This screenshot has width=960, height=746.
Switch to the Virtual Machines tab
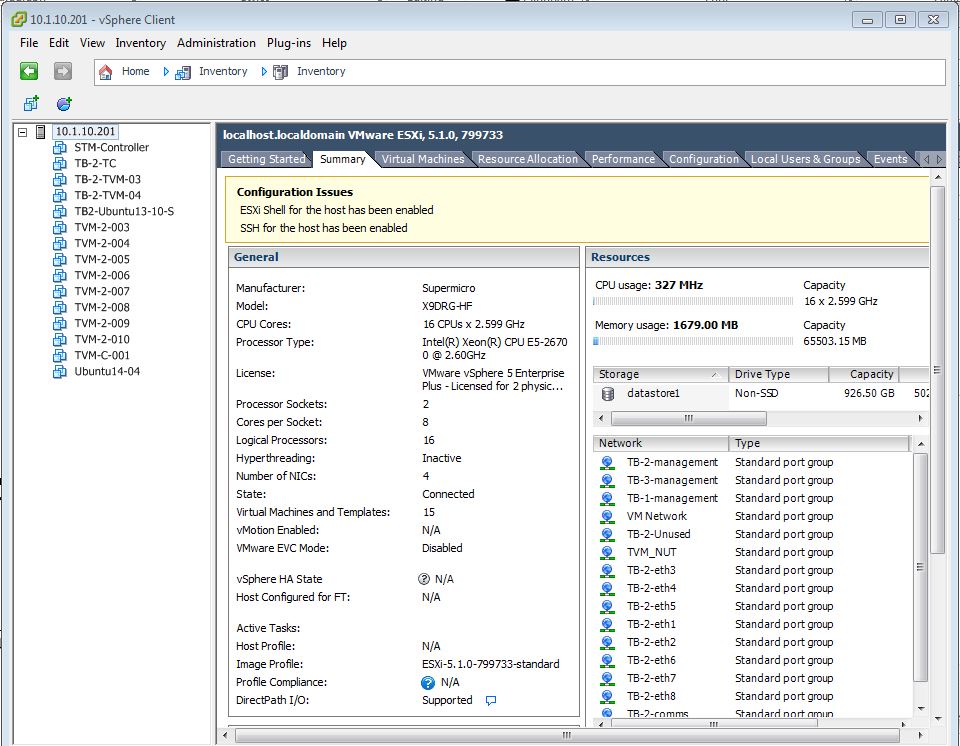(422, 159)
